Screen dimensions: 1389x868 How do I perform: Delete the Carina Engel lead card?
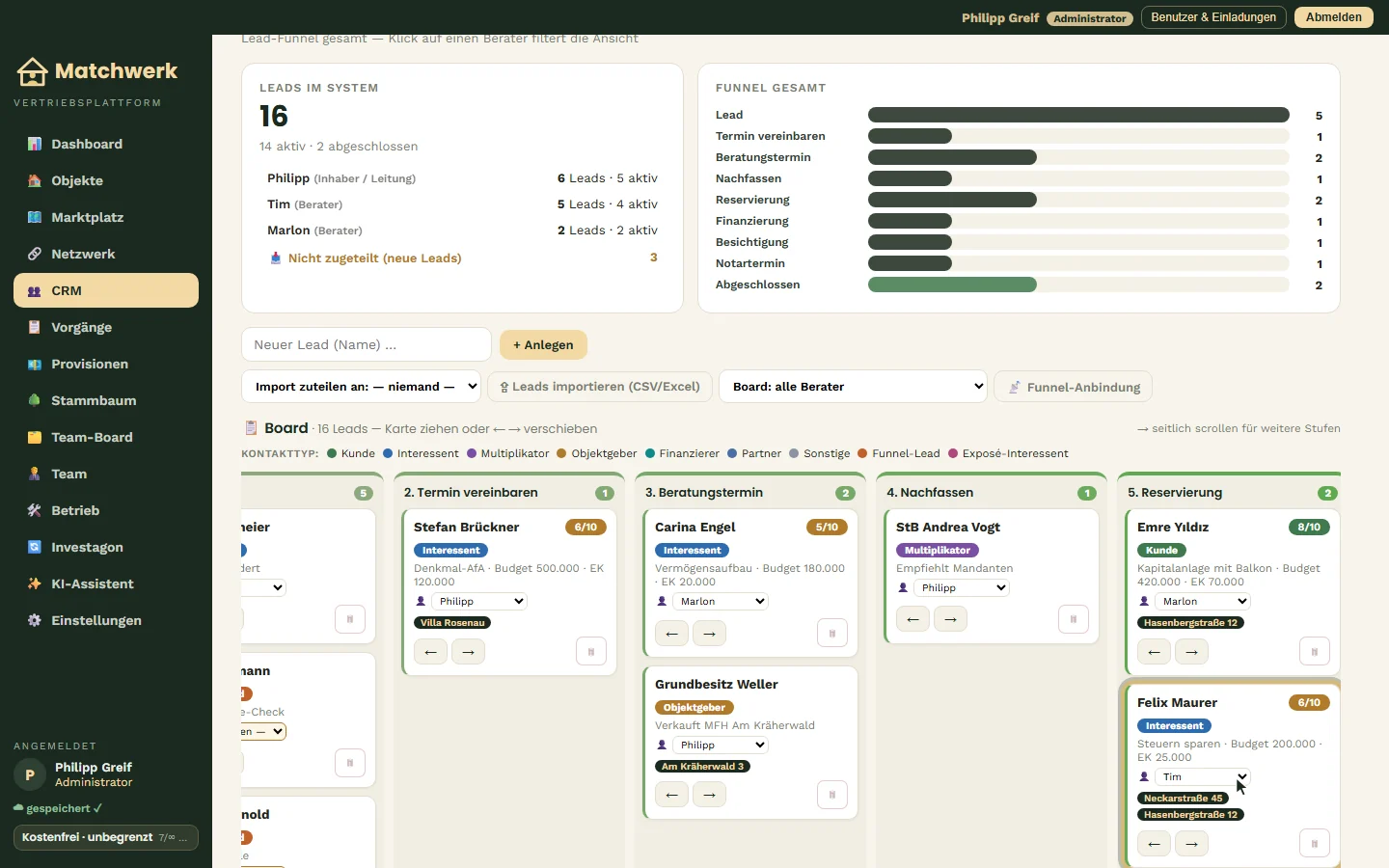pos(832,634)
